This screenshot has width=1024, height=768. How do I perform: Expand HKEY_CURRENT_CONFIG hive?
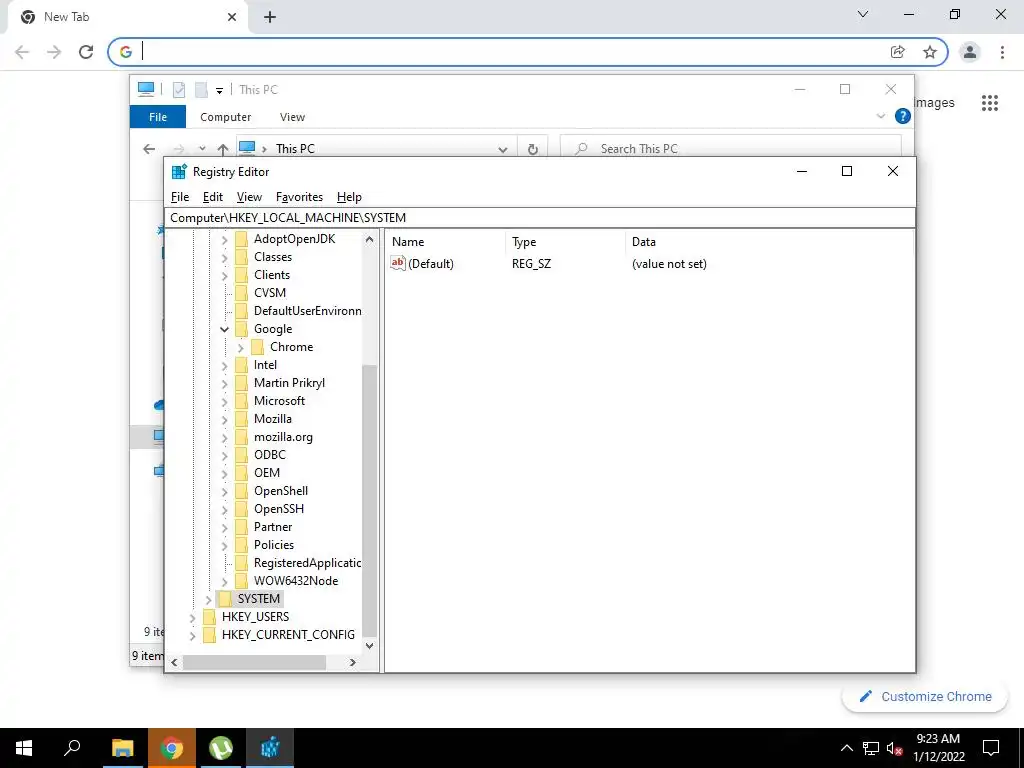(x=192, y=635)
